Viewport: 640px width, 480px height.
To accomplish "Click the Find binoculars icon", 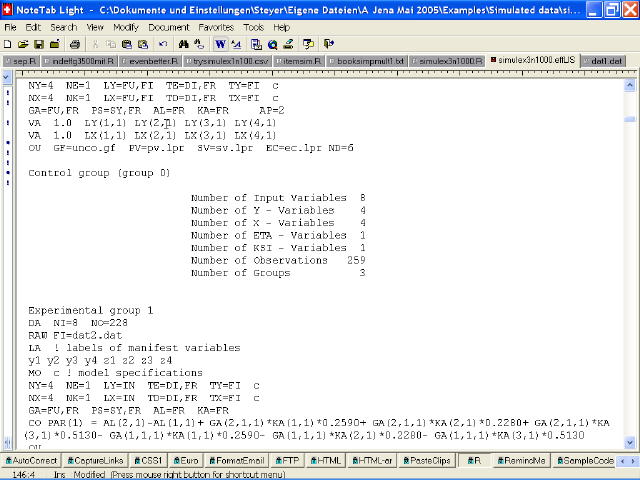I will (183, 44).
